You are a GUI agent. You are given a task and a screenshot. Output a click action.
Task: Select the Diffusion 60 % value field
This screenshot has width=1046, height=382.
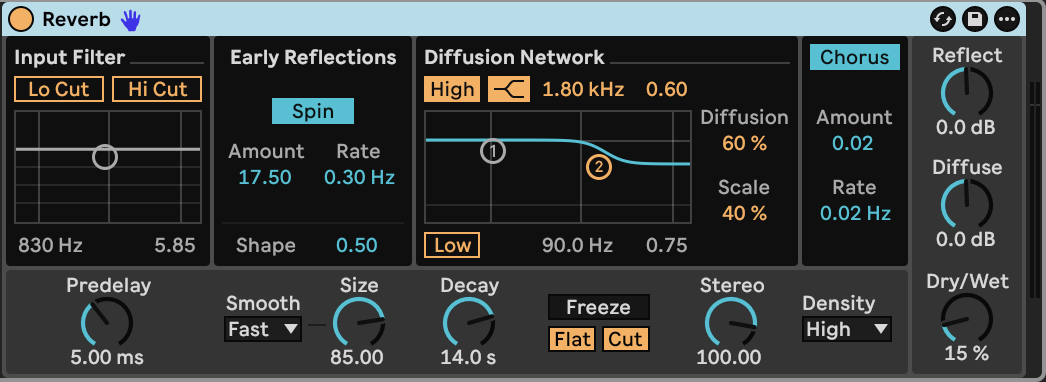744,143
